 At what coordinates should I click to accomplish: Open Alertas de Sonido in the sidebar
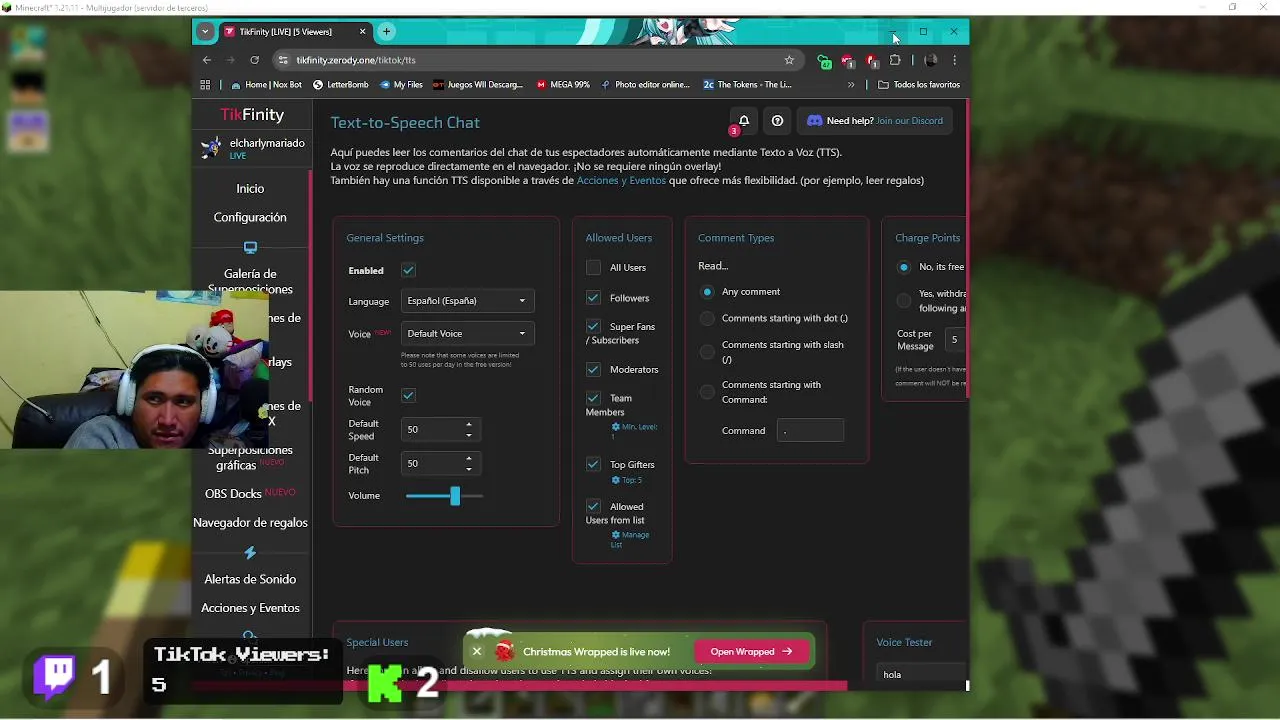pos(250,580)
